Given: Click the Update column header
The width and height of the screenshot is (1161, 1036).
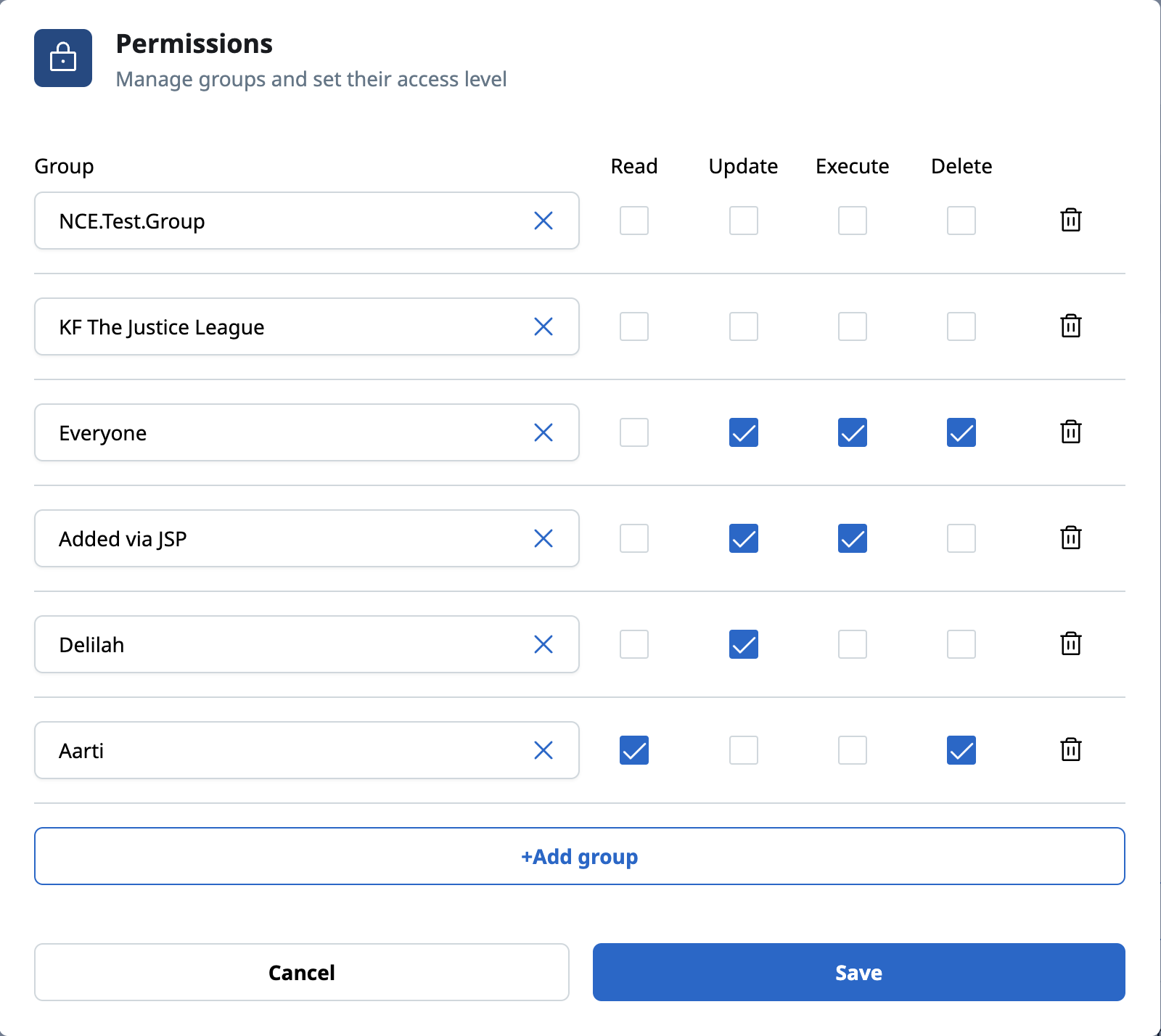Looking at the screenshot, I should pyautogui.click(x=743, y=167).
